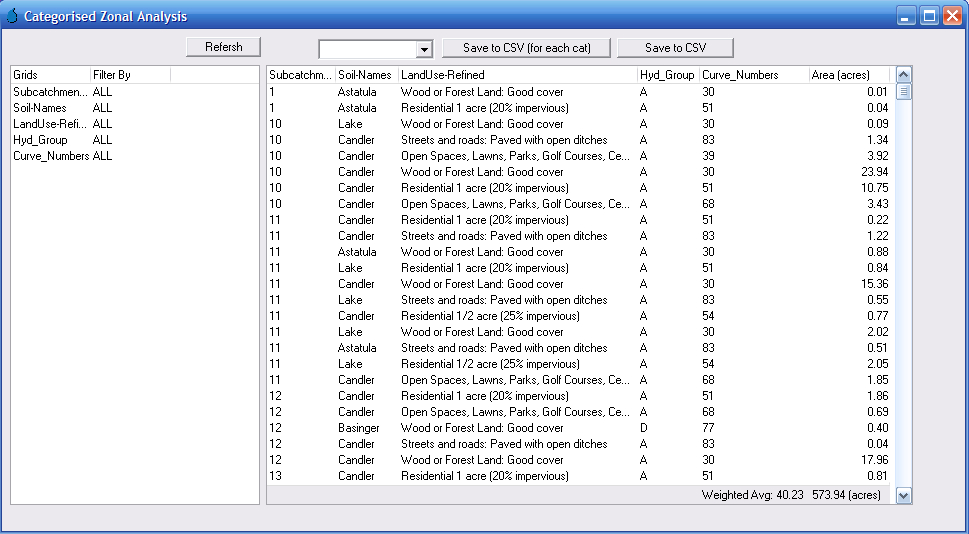969x534 pixels.
Task: Click the vertical scrollbar thumb
Action: click(903, 91)
